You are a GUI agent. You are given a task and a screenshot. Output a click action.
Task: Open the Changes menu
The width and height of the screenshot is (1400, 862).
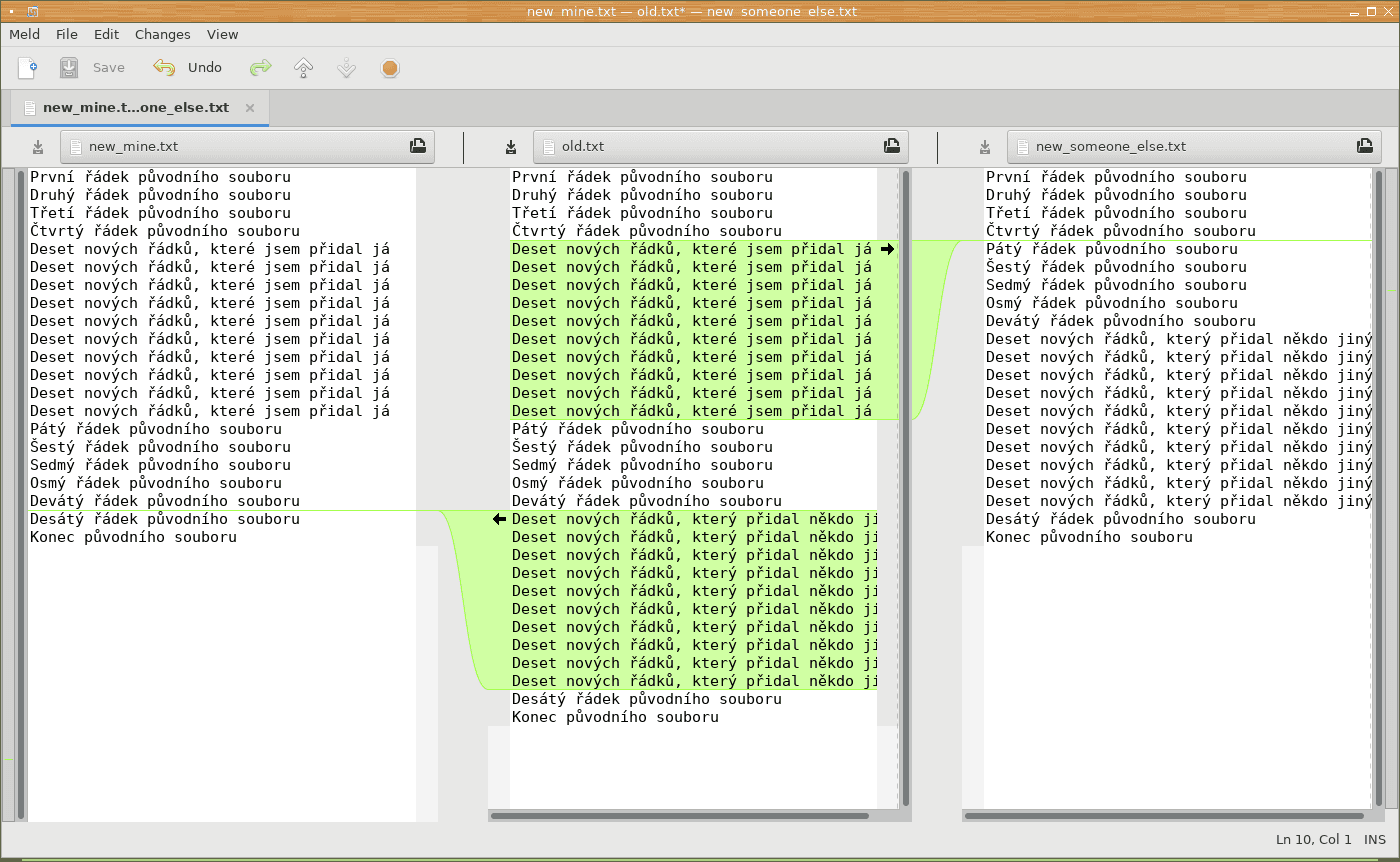[162, 34]
